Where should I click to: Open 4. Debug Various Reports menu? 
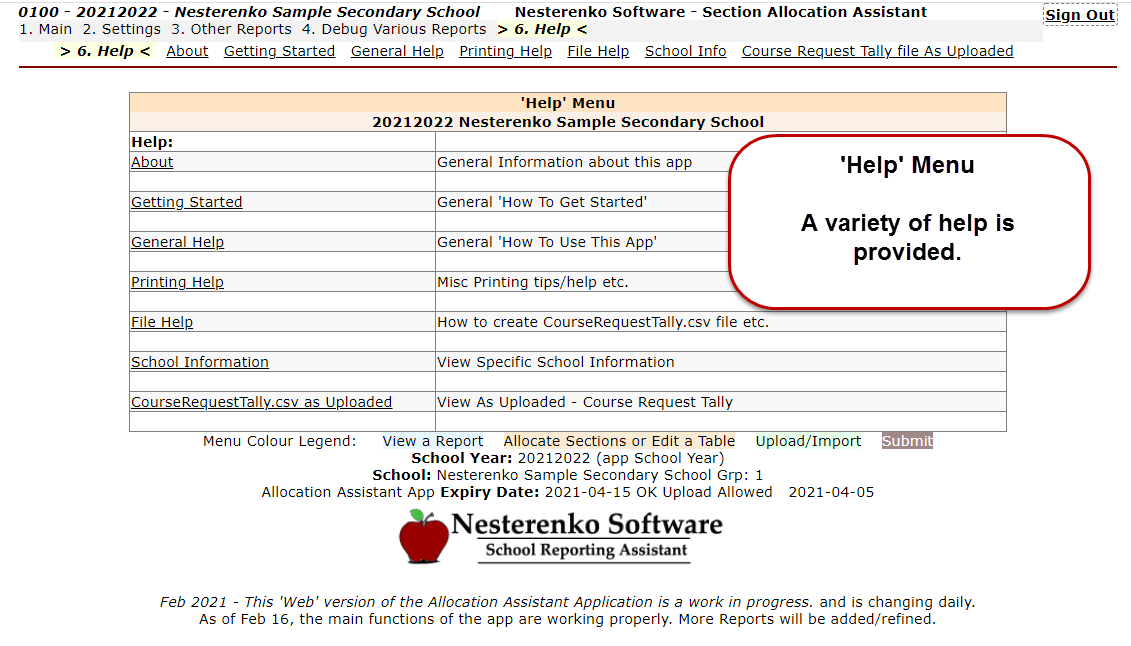[394, 30]
